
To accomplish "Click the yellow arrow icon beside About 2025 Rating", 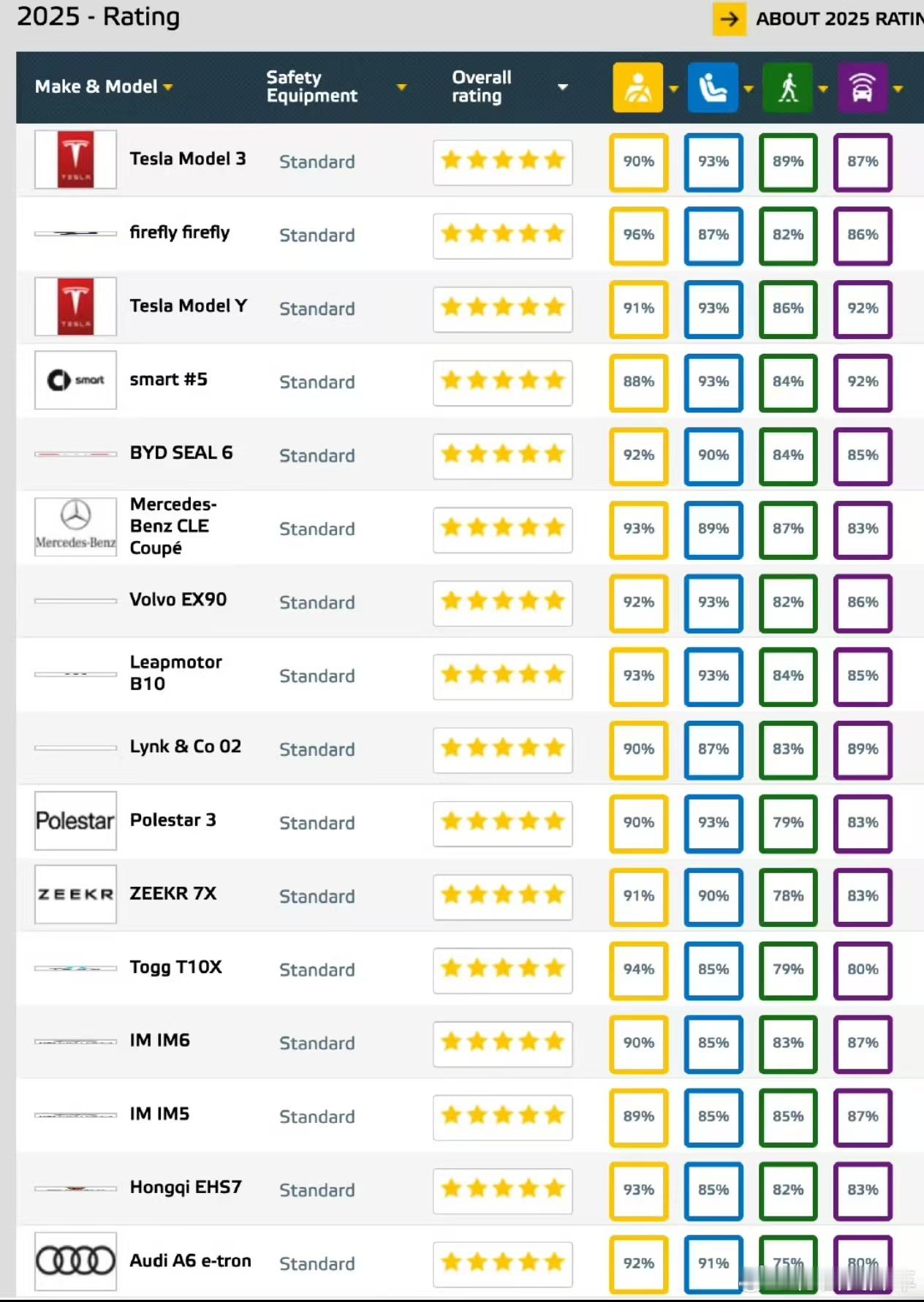I will [x=730, y=19].
